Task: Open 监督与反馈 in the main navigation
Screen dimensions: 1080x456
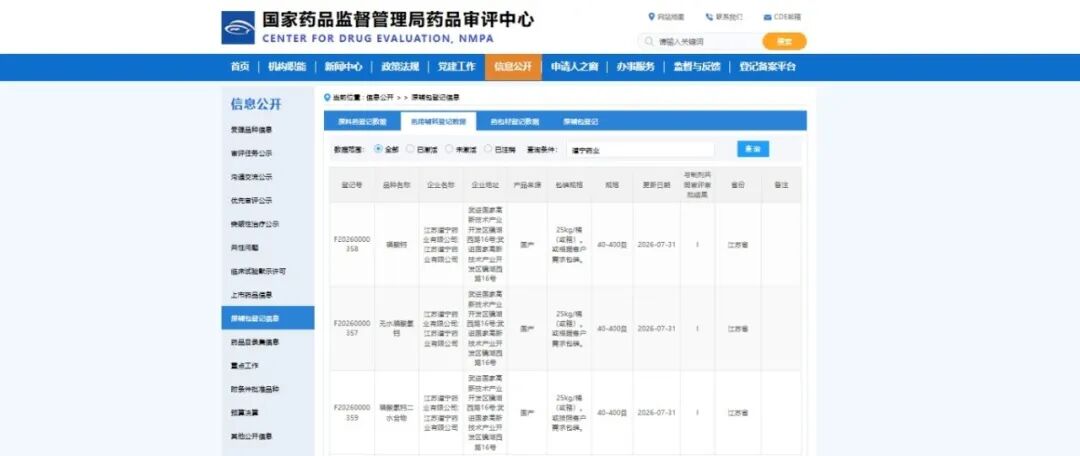Action: 696,67
